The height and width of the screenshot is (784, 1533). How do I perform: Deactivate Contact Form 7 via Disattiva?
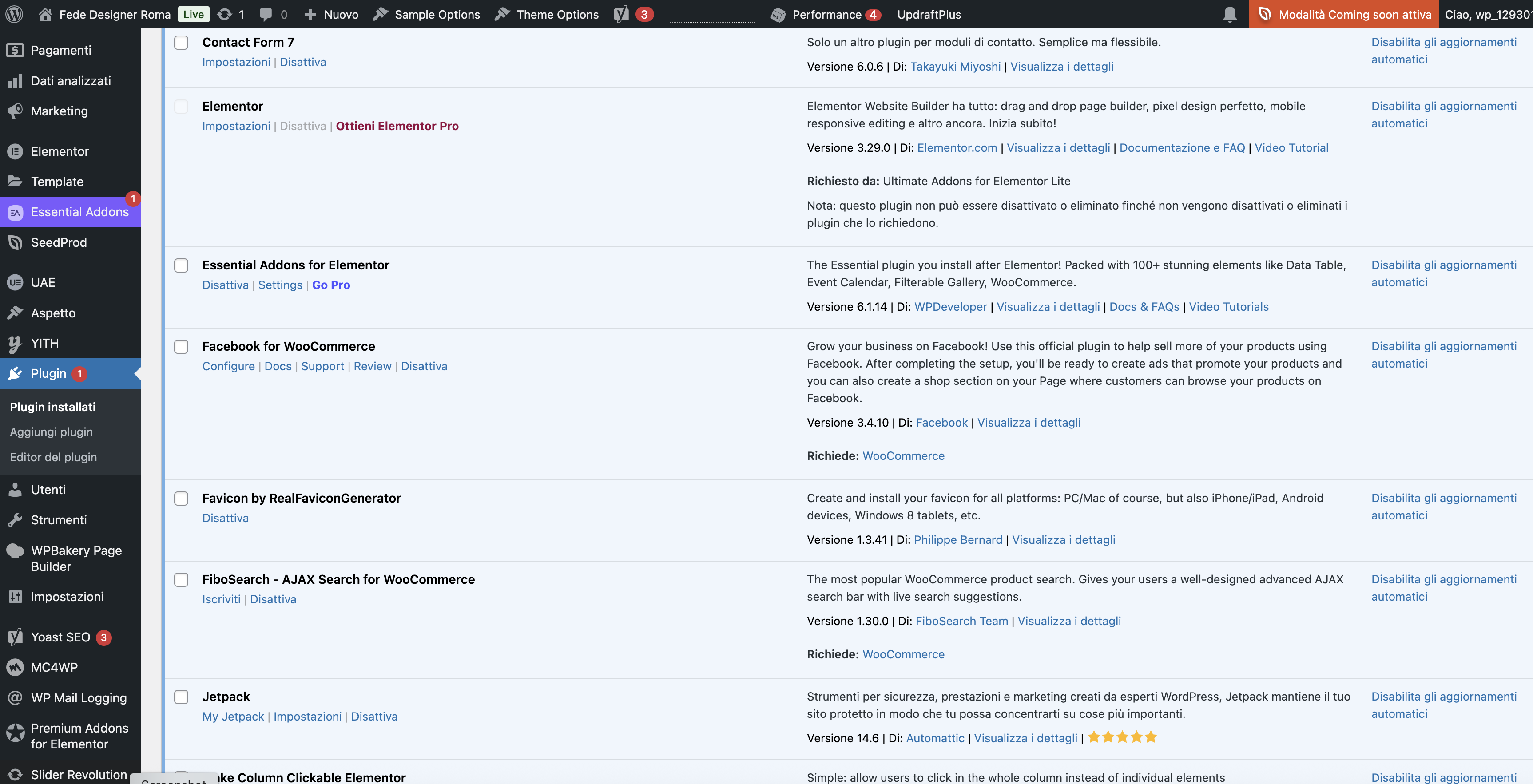click(x=303, y=62)
